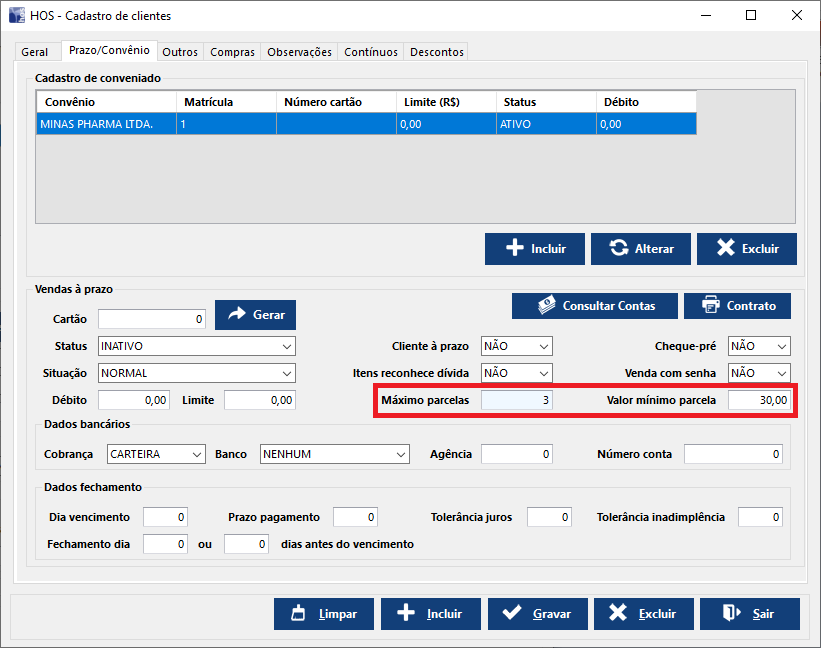
Task: Click Excluir button in the bottom bar
Action: point(643,614)
